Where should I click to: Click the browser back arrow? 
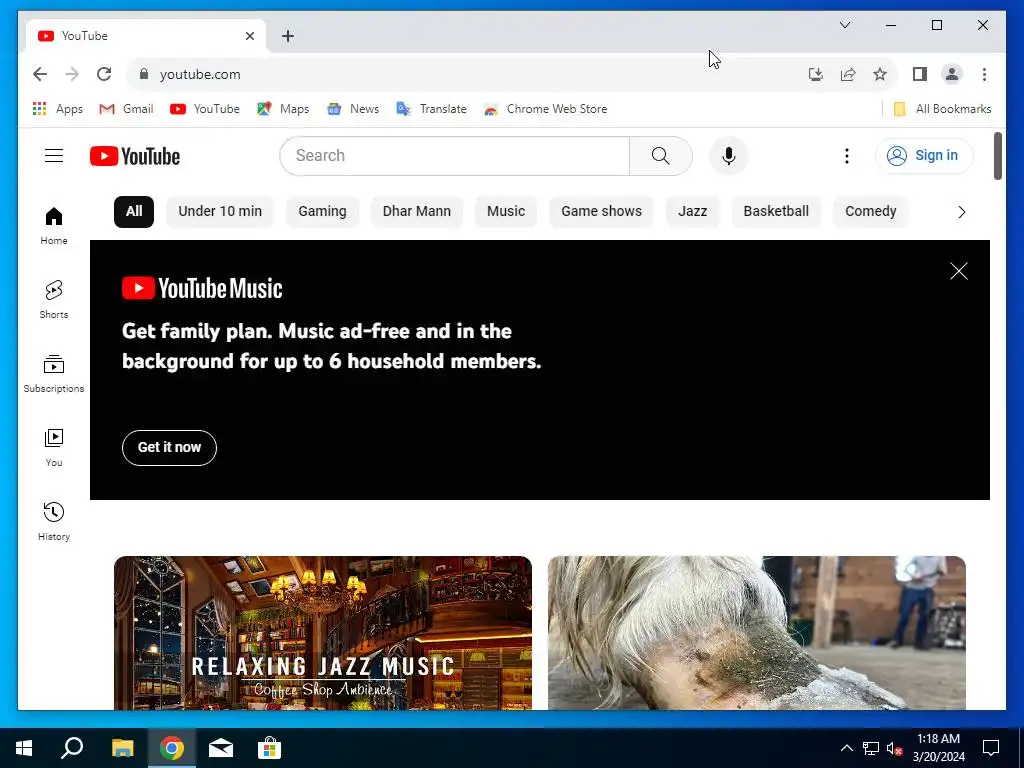40,74
